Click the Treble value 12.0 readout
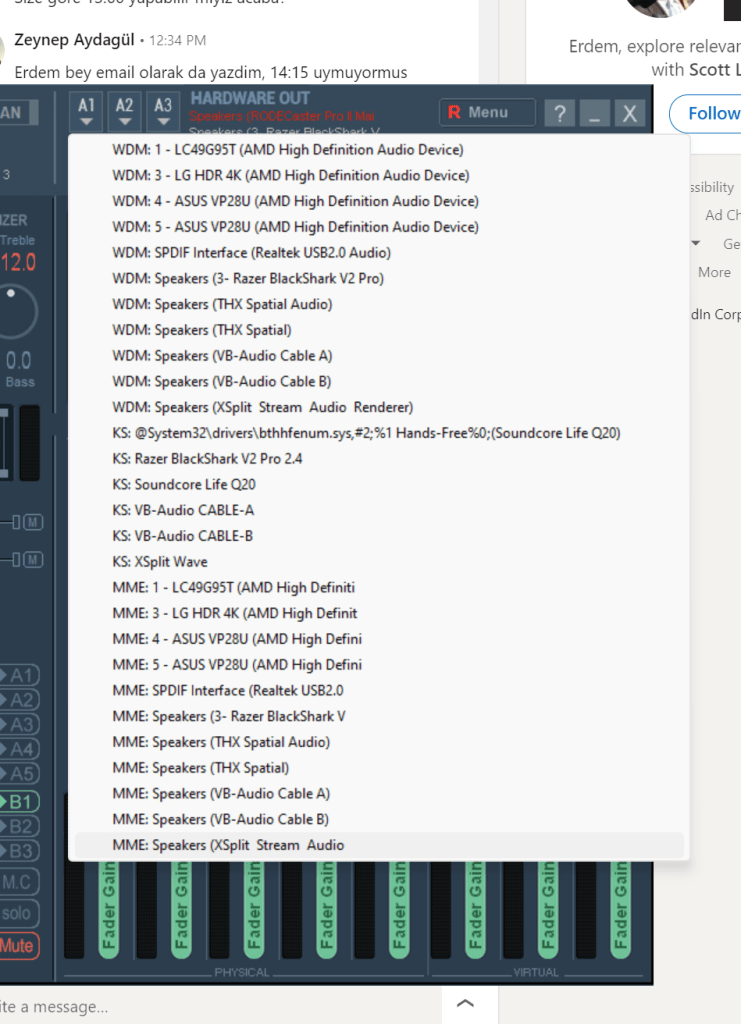This screenshot has width=741, height=1024. tap(18, 263)
